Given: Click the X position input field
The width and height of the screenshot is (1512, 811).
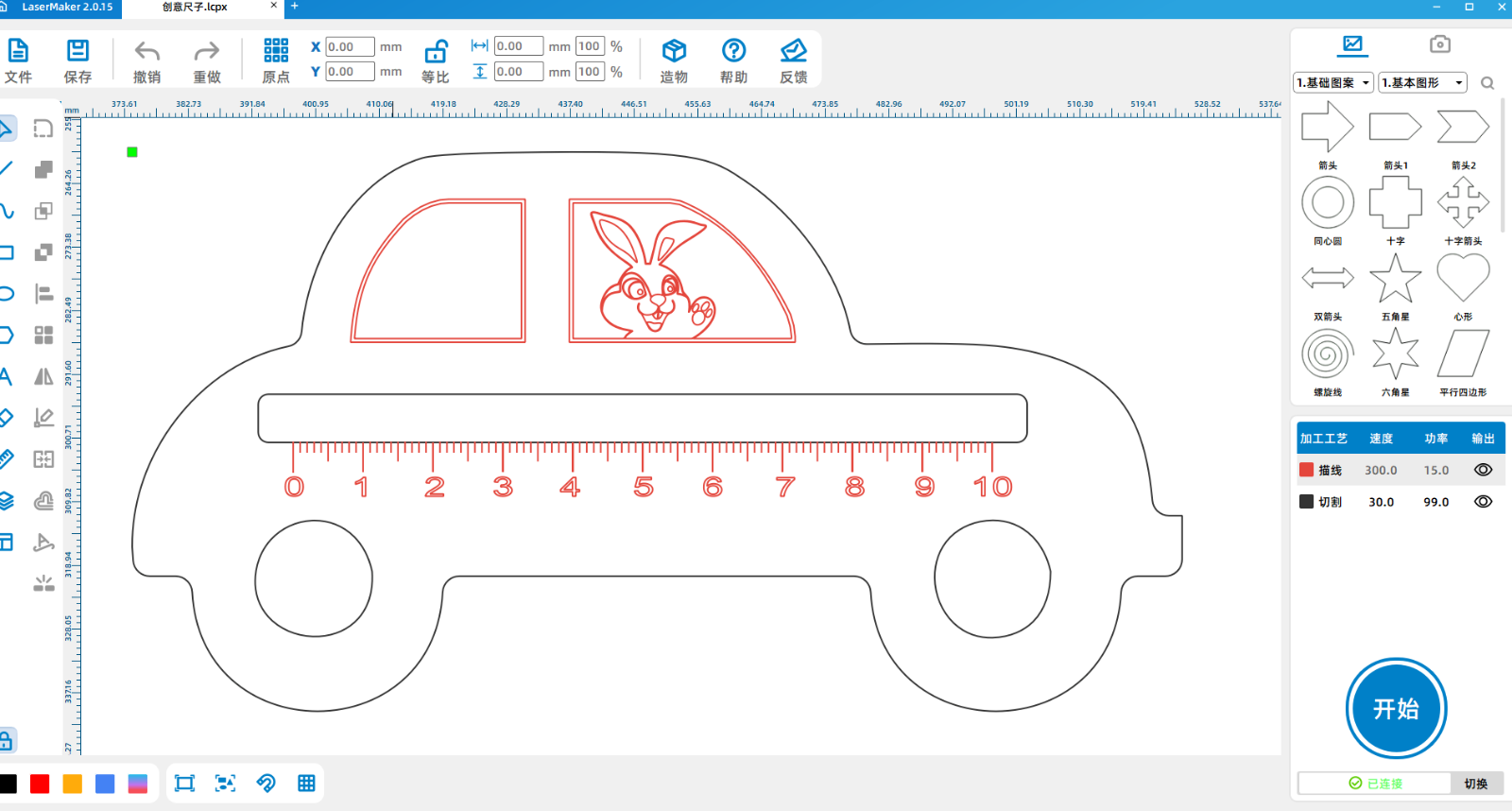Looking at the screenshot, I should pyautogui.click(x=350, y=46).
